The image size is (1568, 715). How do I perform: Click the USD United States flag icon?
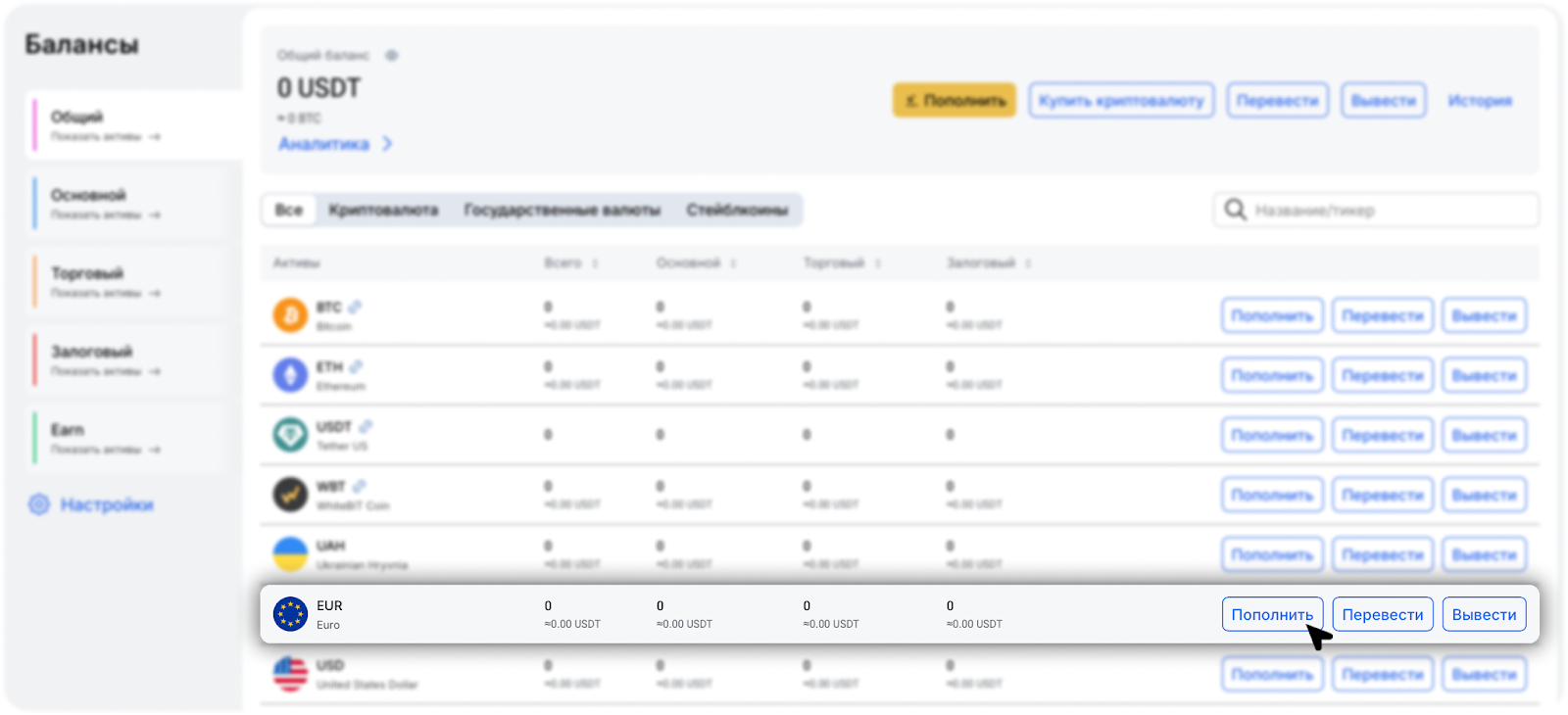pos(290,674)
